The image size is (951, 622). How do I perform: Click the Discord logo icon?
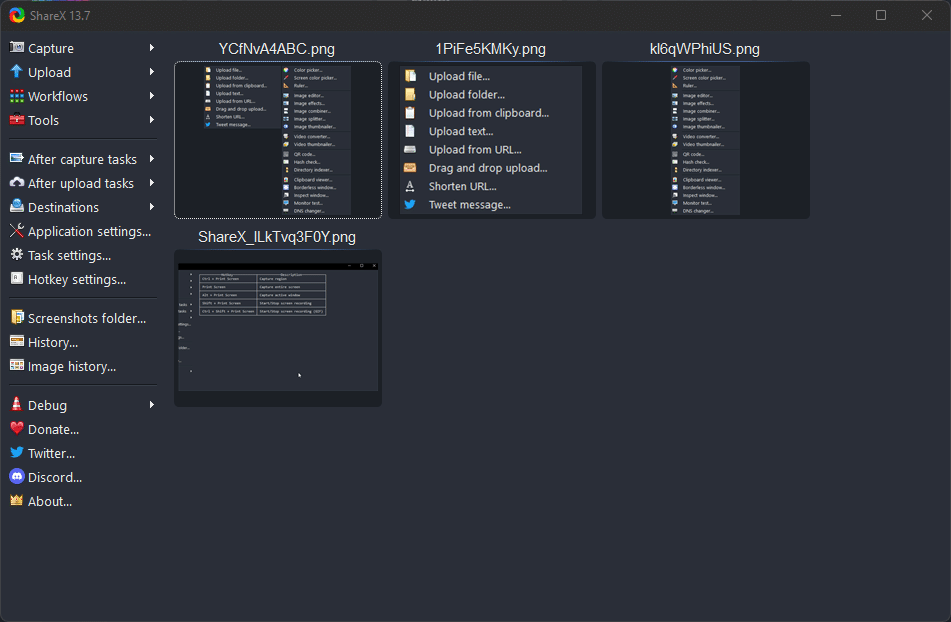click(x=17, y=477)
